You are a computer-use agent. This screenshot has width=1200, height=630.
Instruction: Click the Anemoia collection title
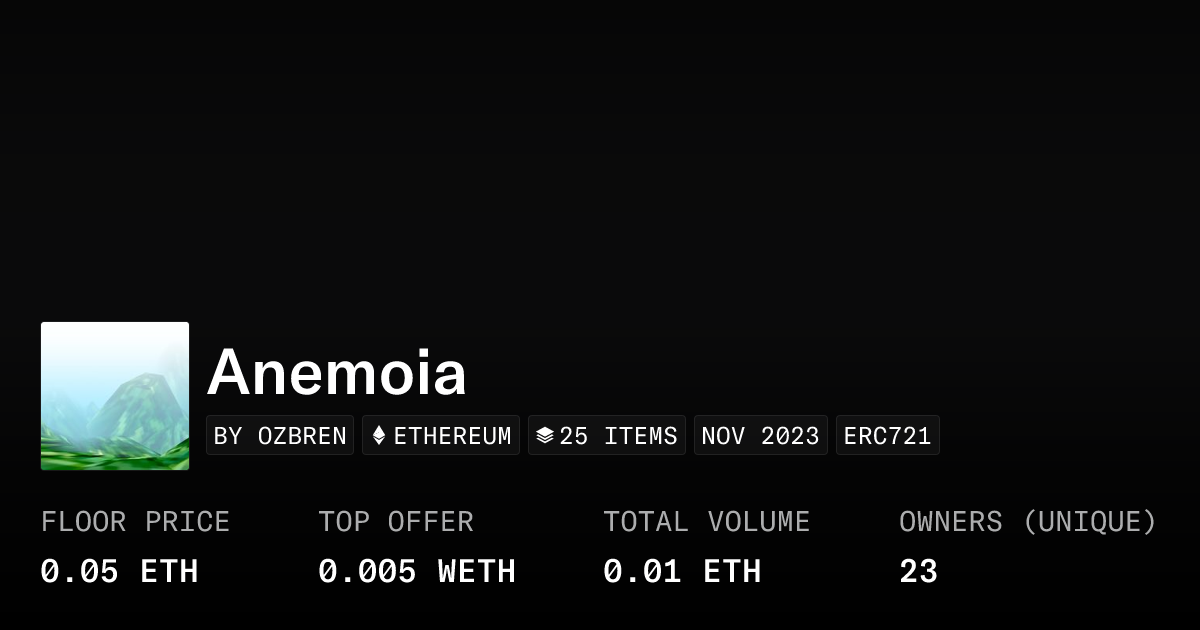click(337, 372)
